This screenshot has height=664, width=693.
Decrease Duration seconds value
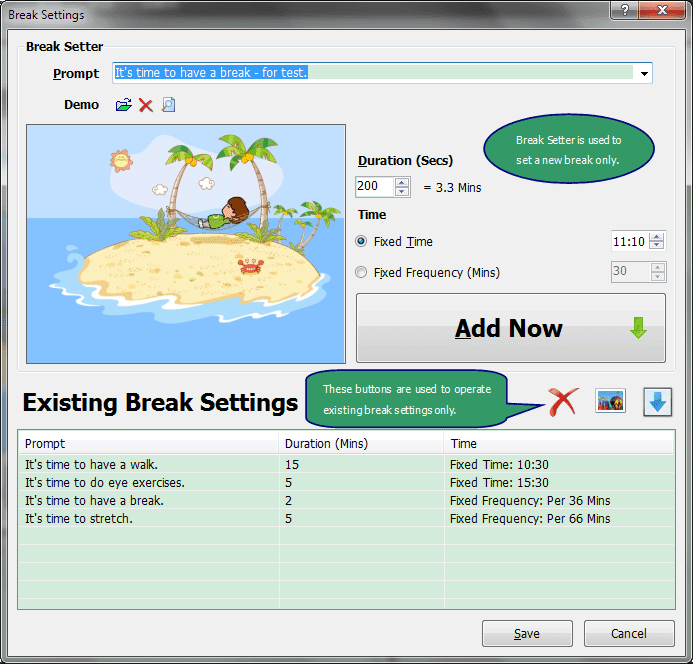(402, 191)
